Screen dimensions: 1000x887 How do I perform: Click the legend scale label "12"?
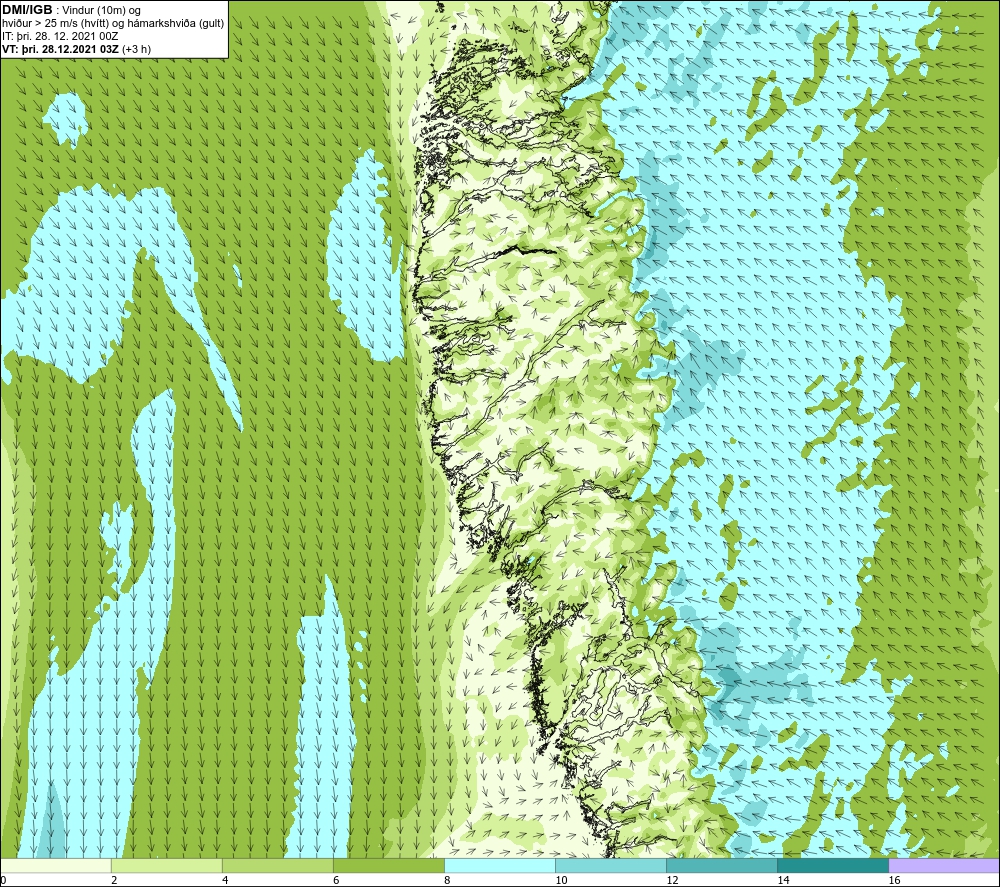click(x=672, y=880)
